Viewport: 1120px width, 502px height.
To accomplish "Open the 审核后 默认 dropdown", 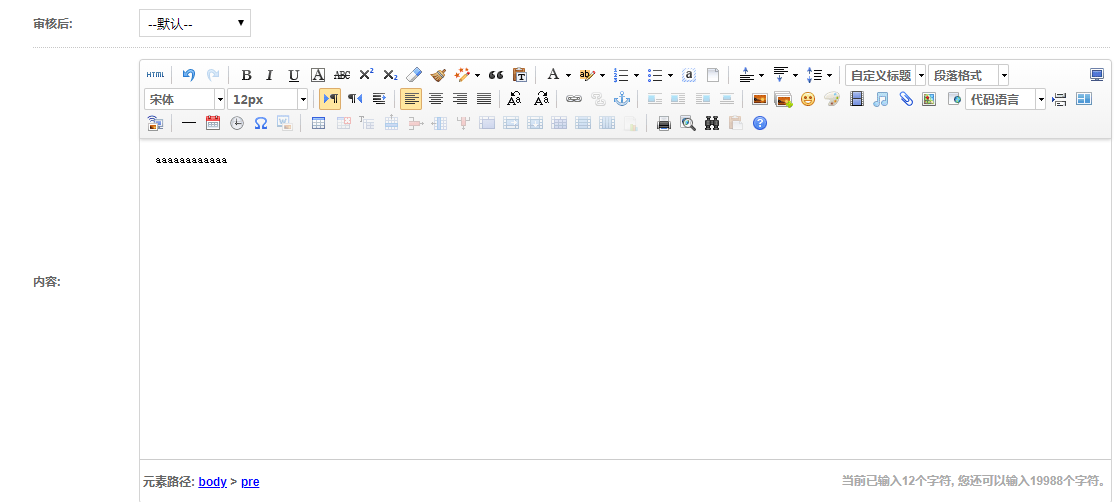I will pos(195,24).
